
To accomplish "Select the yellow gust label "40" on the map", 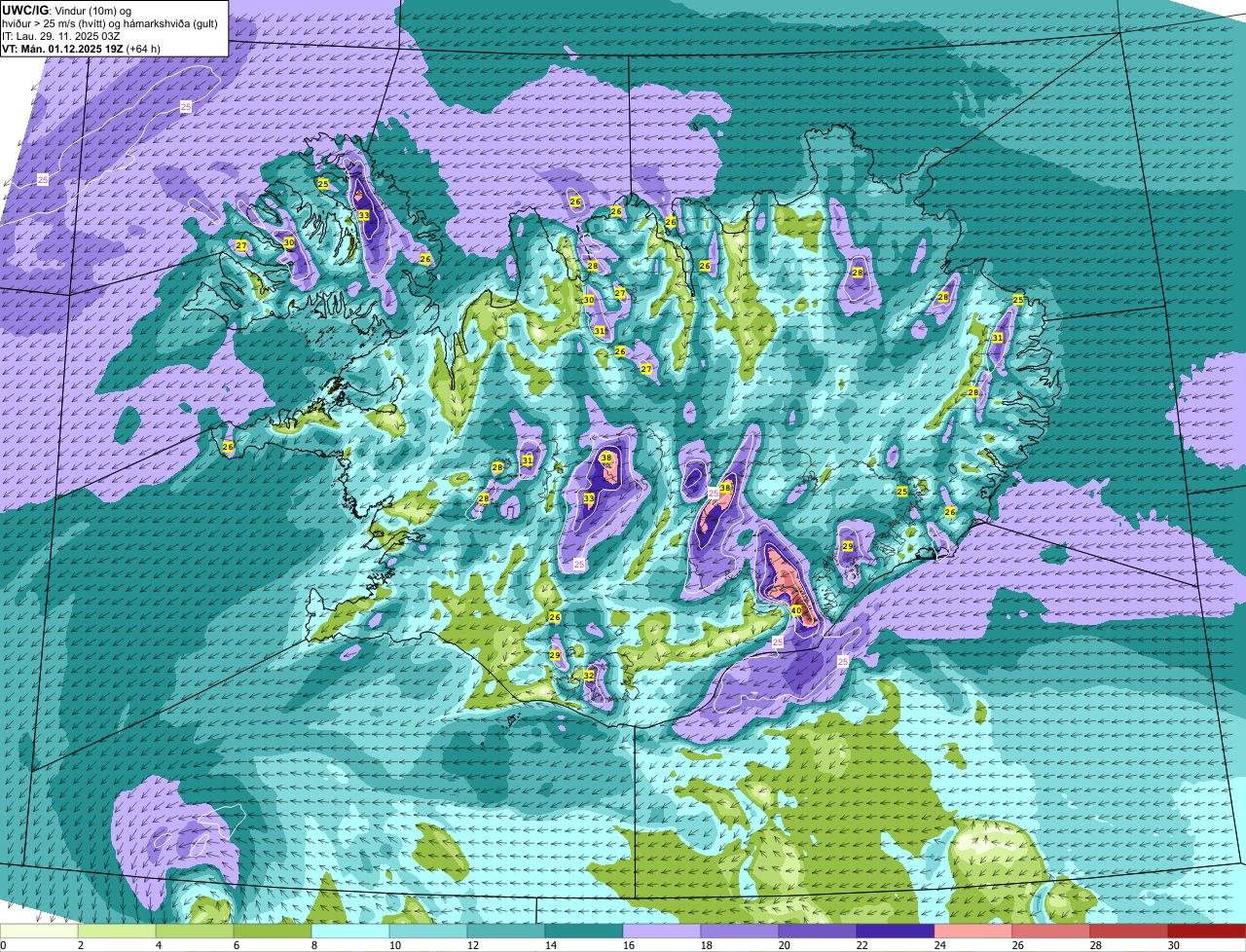I will (x=795, y=611).
